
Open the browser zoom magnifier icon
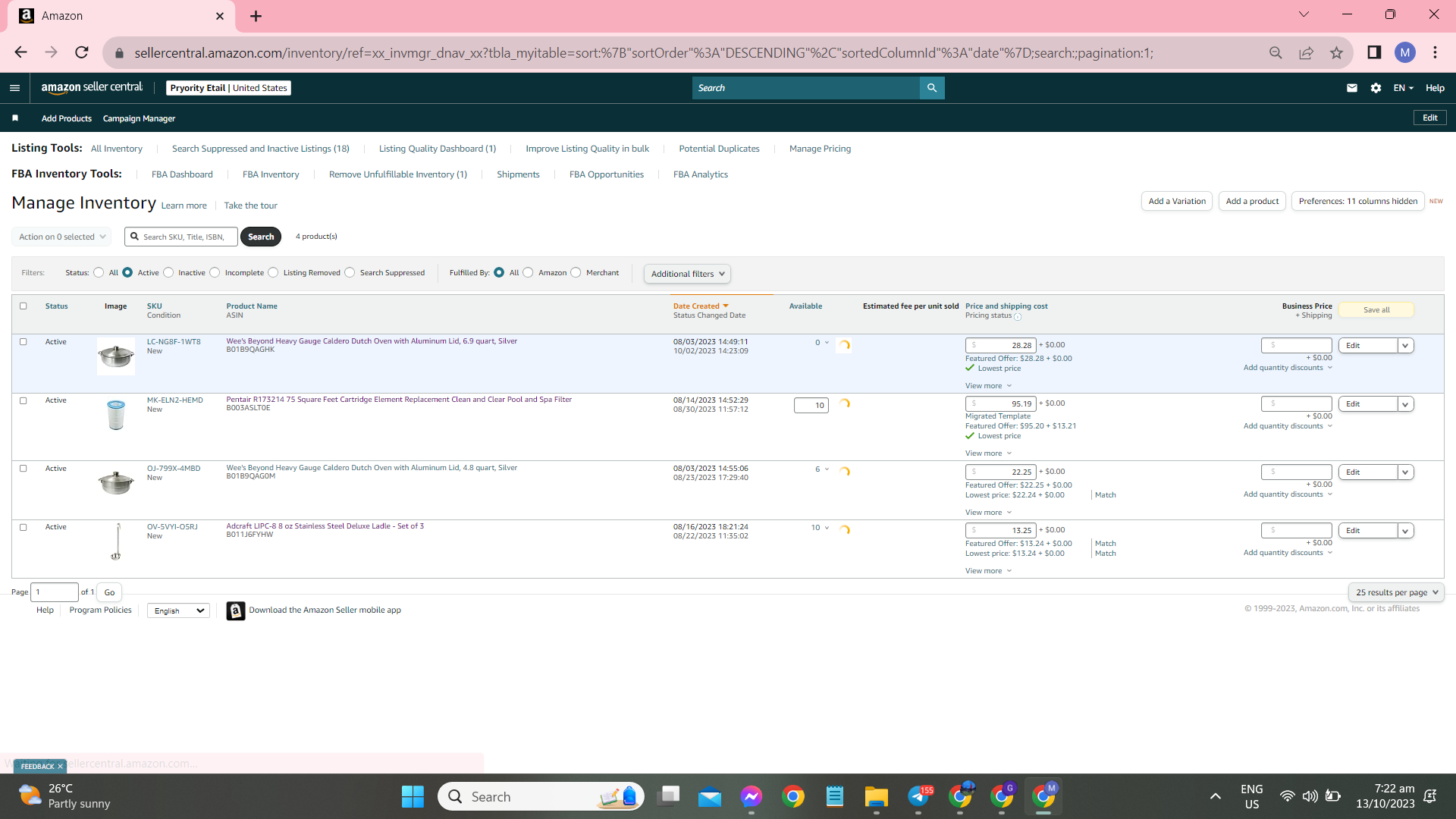(x=1276, y=52)
